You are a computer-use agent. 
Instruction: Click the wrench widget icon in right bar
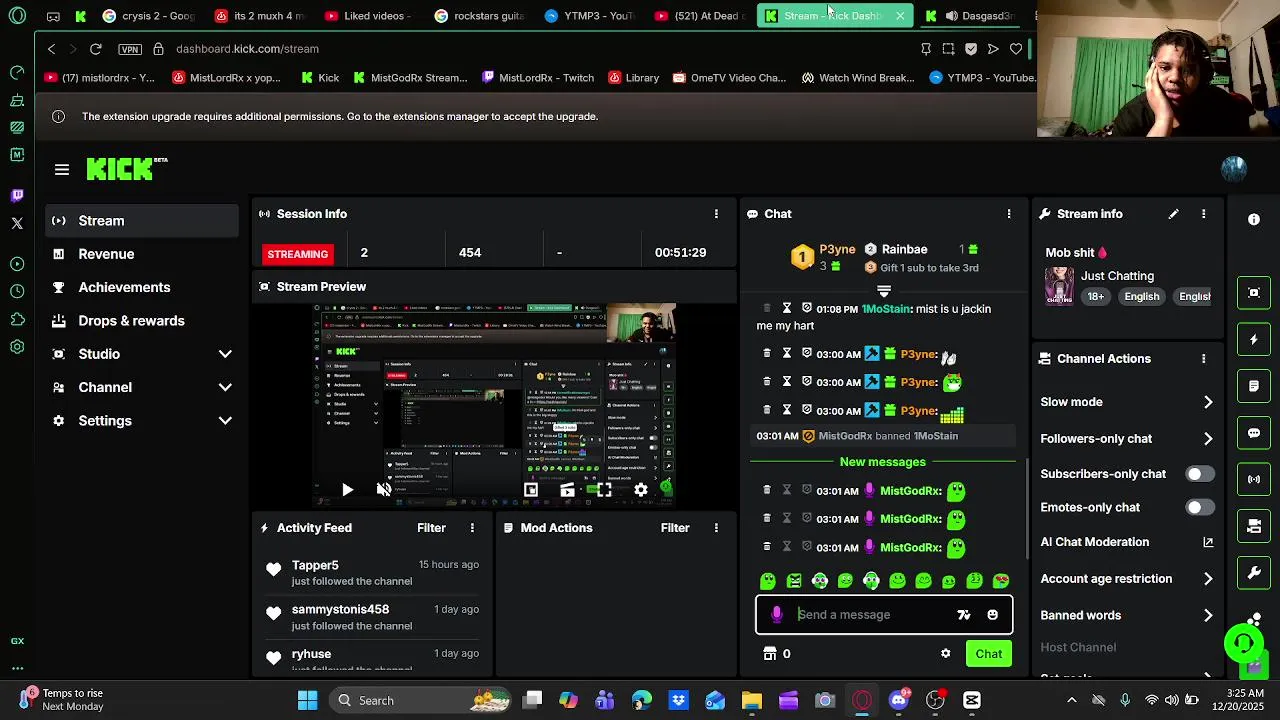(x=1254, y=573)
